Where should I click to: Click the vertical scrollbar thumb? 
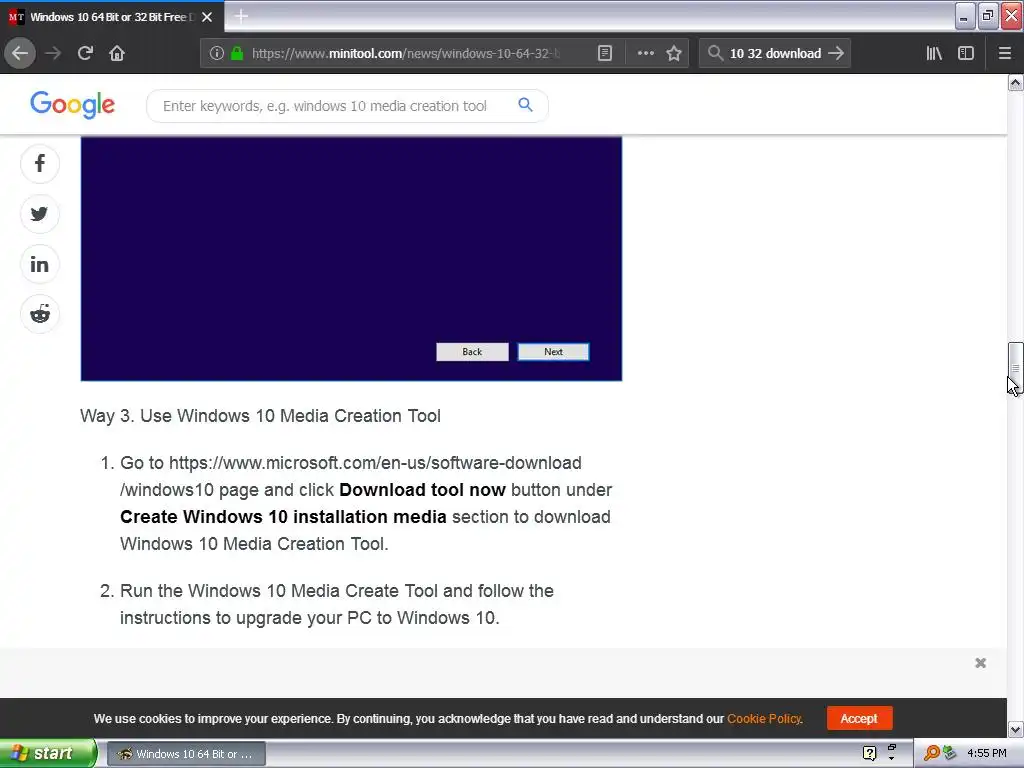click(x=1015, y=367)
